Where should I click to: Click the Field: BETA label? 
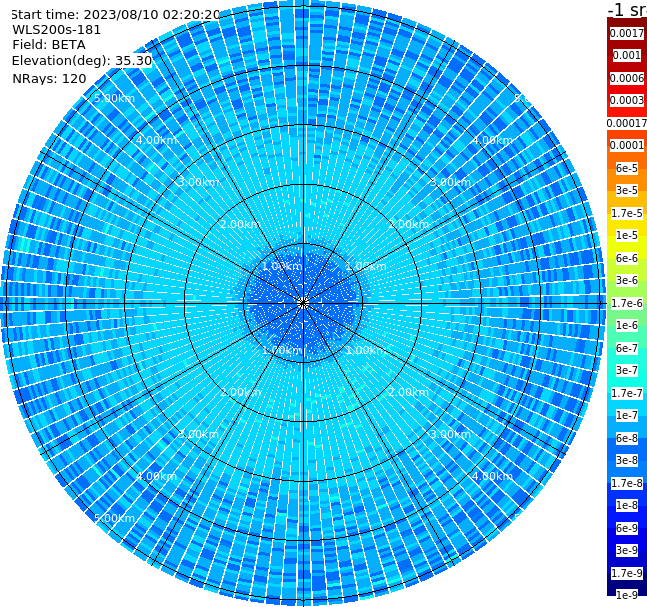(x=49, y=45)
